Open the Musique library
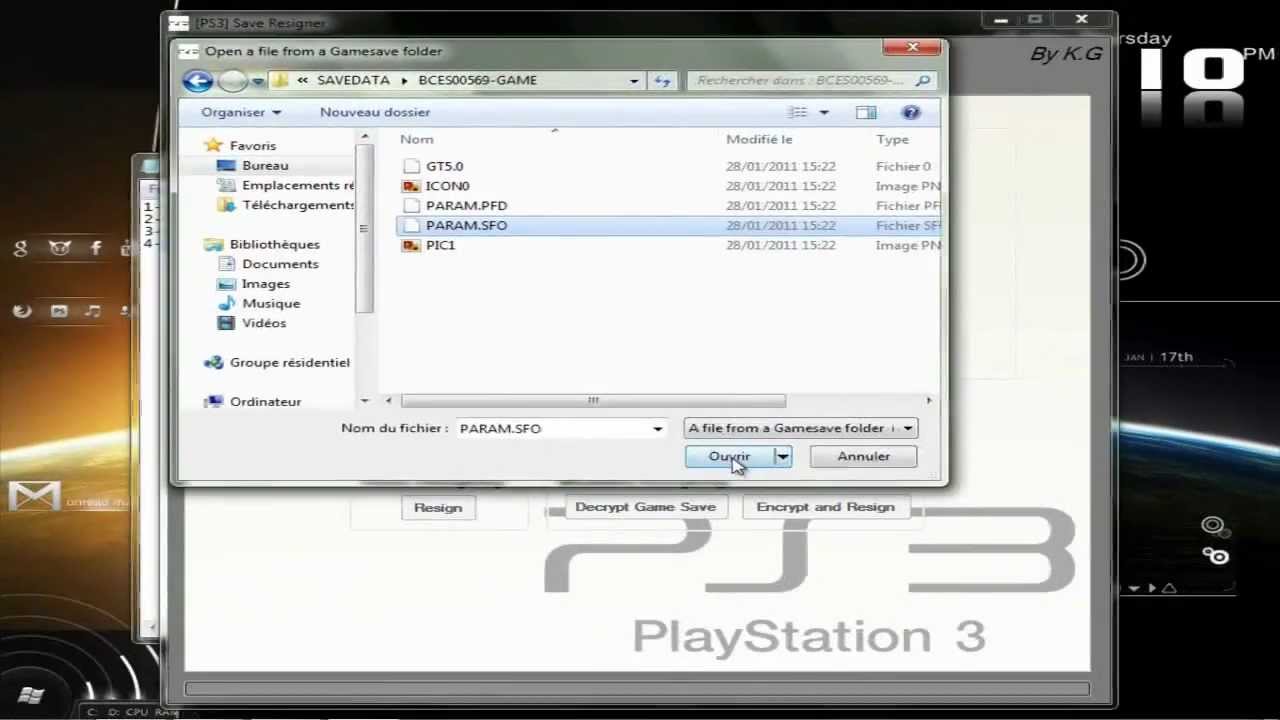Image resolution: width=1280 pixels, height=720 pixels. coord(271,303)
